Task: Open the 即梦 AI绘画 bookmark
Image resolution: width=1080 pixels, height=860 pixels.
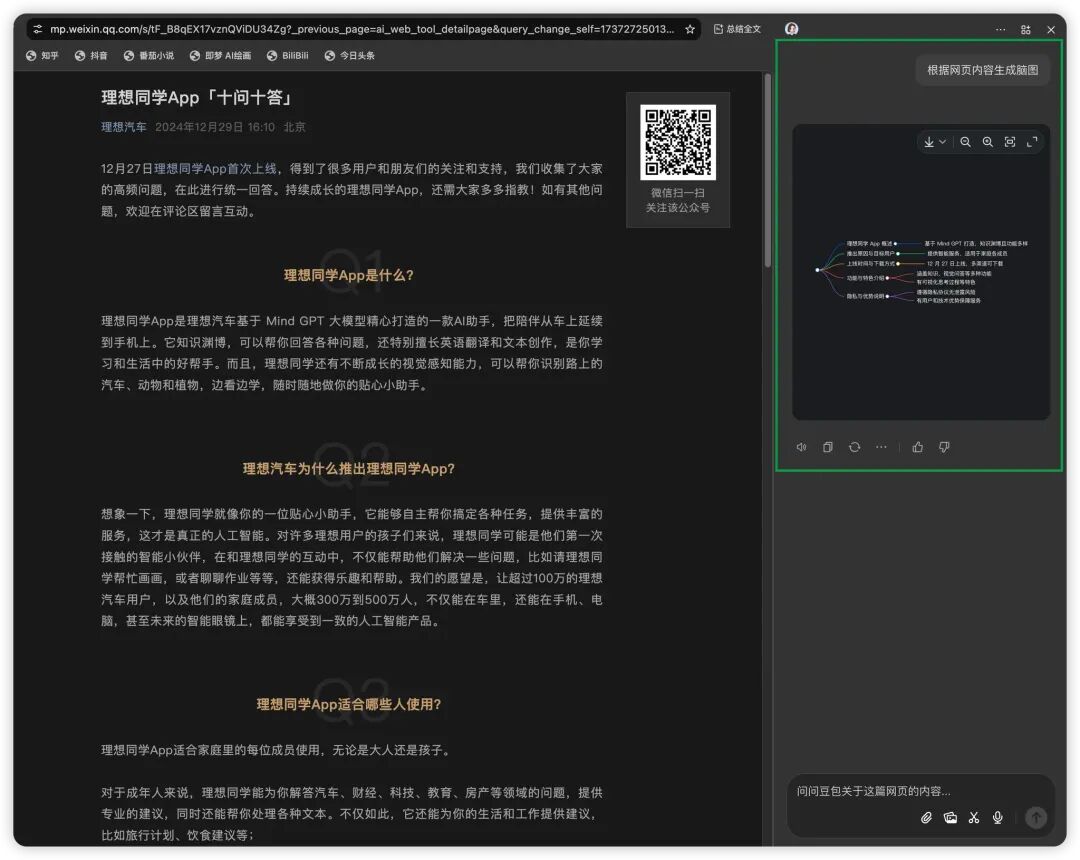Action: [220, 56]
